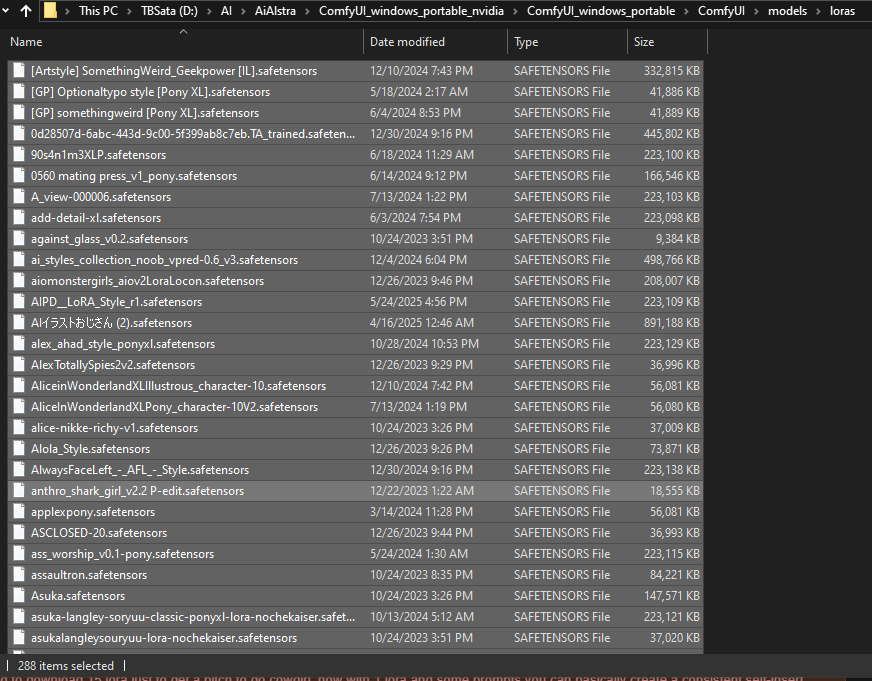872x681 pixels.
Task: Click date 5/24/2025 4:56 PM cell
Action: point(418,302)
